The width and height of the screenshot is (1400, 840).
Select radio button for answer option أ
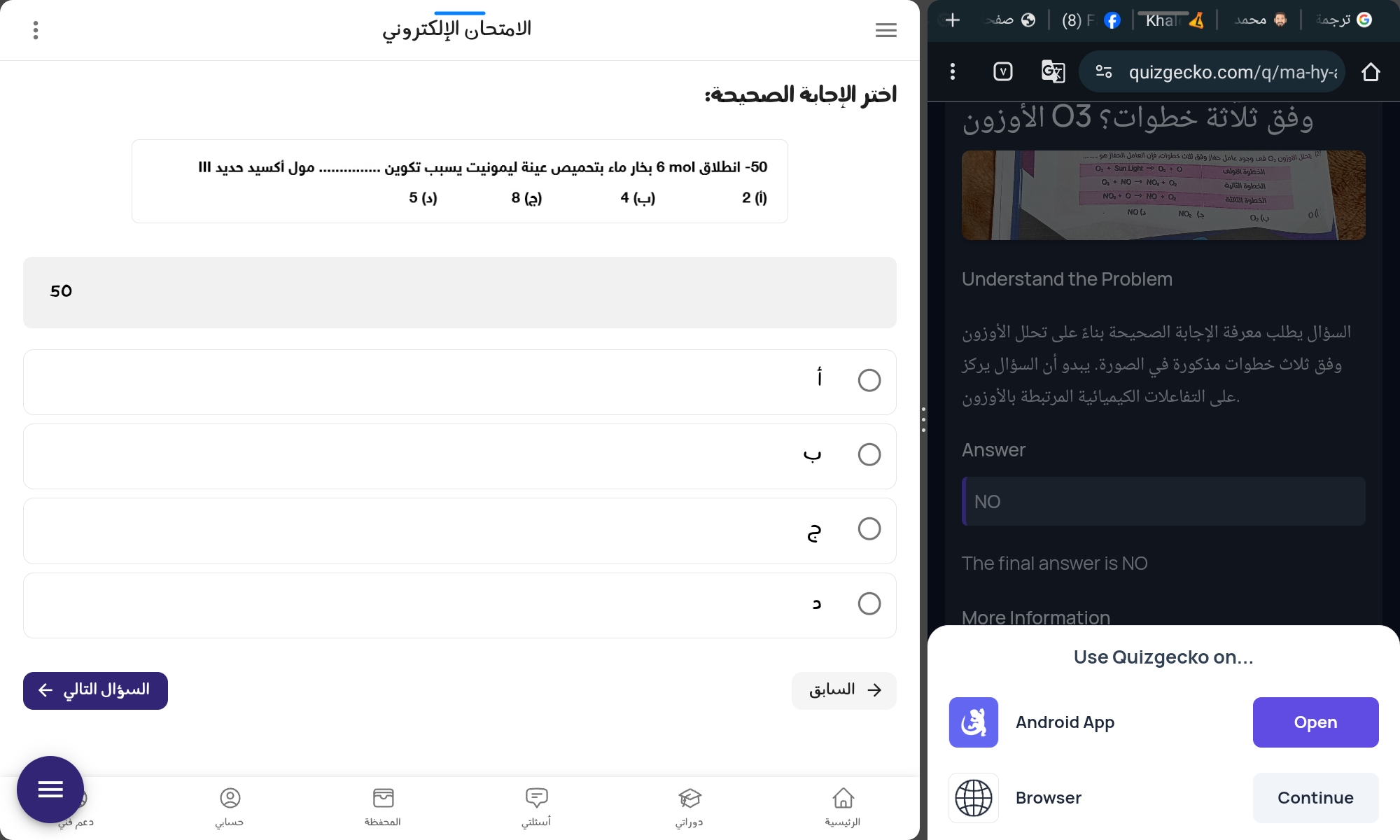pos(867,380)
